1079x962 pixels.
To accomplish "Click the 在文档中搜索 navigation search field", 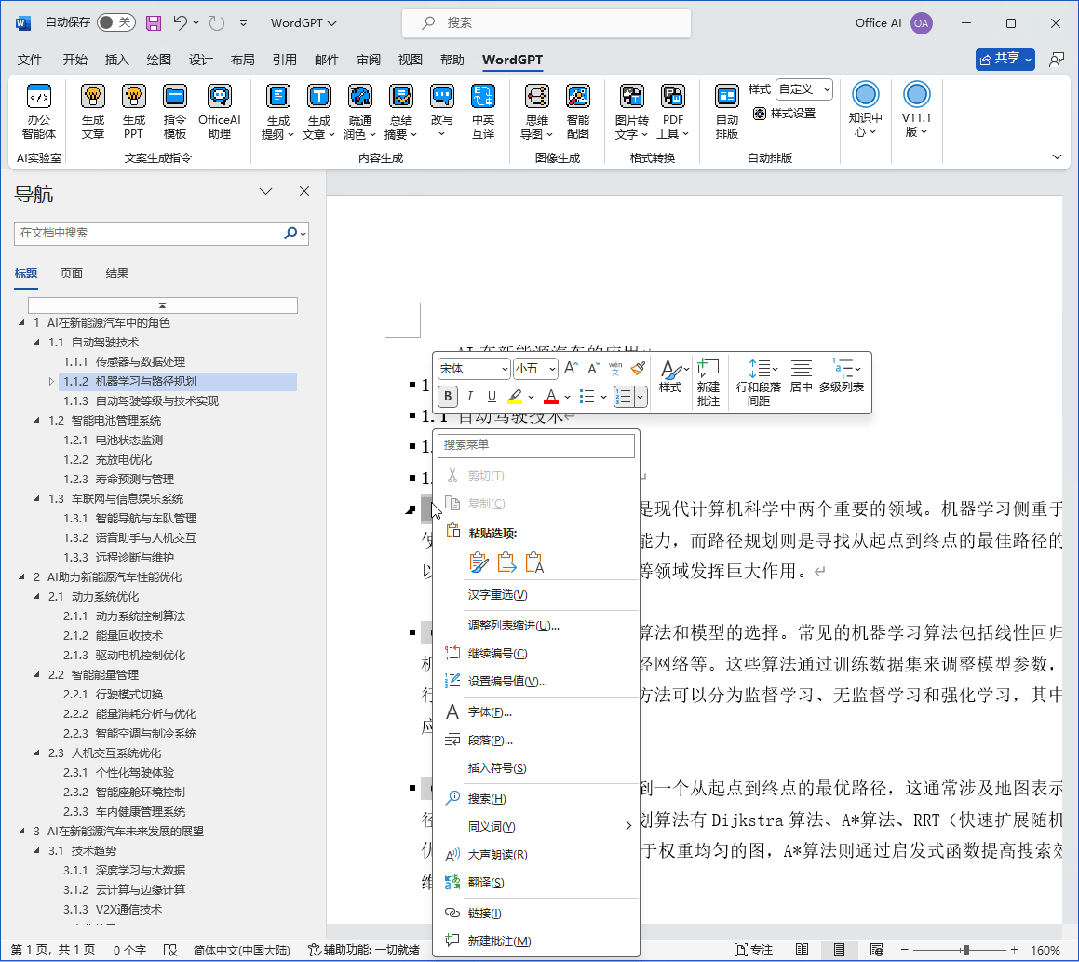I will tap(150, 233).
